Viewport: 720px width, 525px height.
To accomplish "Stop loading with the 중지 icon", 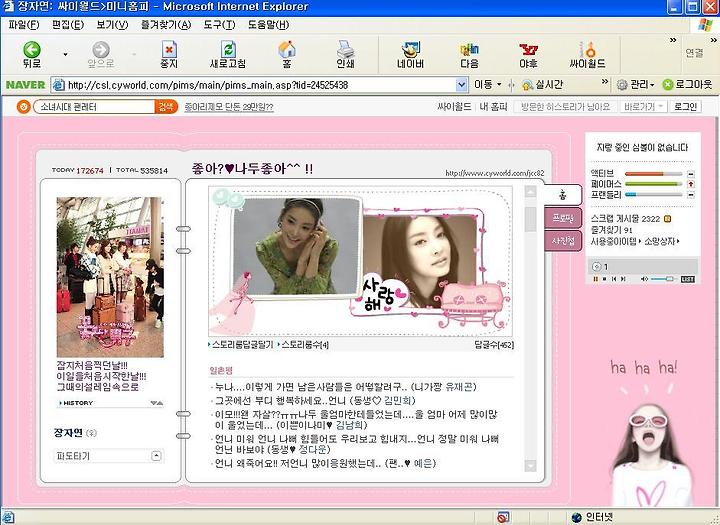I will pyautogui.click(x=169, y=49).
